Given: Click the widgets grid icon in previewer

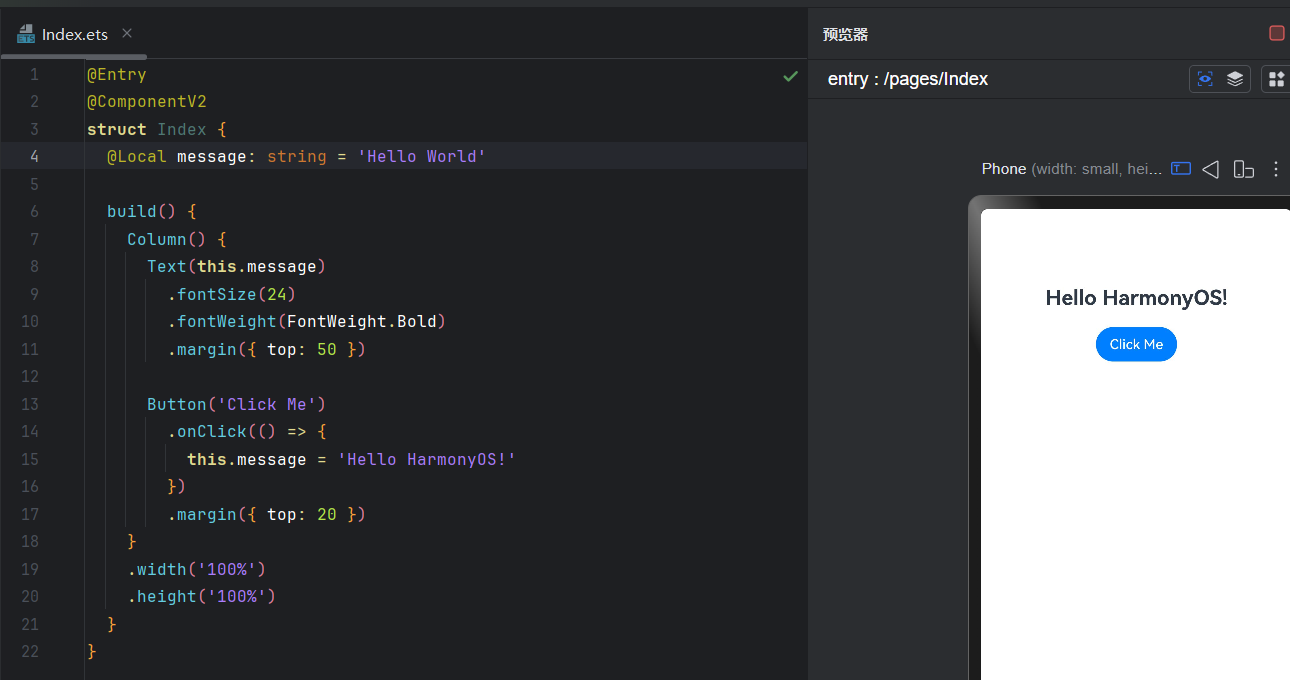Looking at the screenshot, I should (x=1276, y=79).
